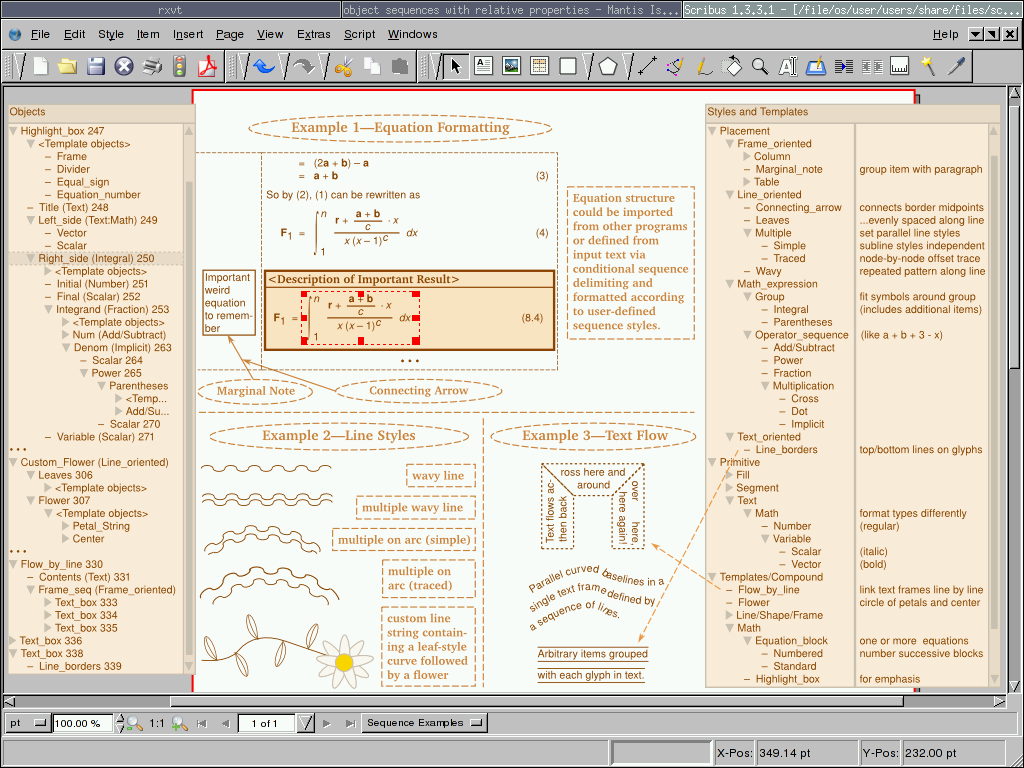1024x768 pixels.
Task: Open the pt units dropdown
Action: tap(26, 723)
